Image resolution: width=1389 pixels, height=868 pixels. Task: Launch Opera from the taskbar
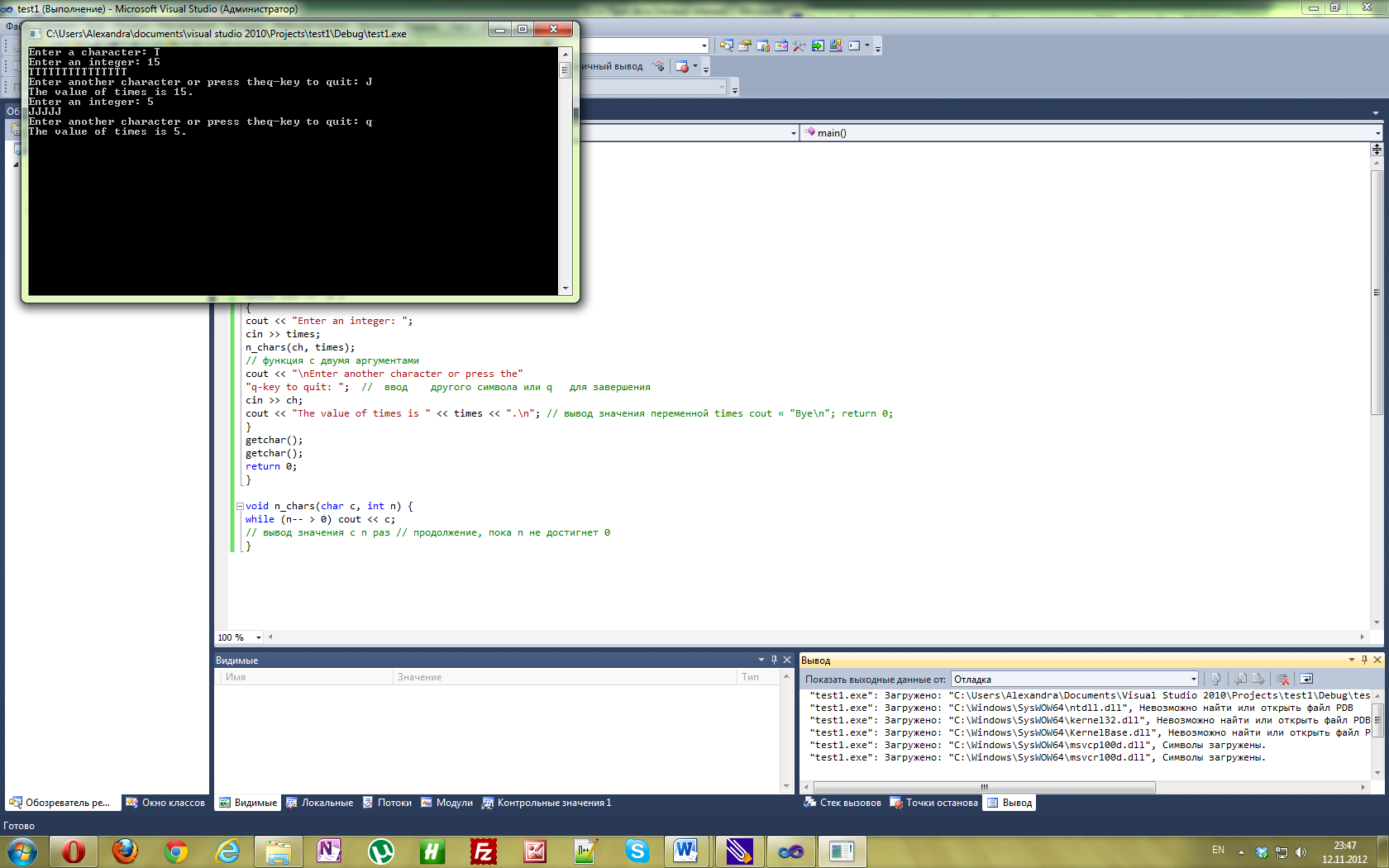pyautogui.click(x=74, y=851)
